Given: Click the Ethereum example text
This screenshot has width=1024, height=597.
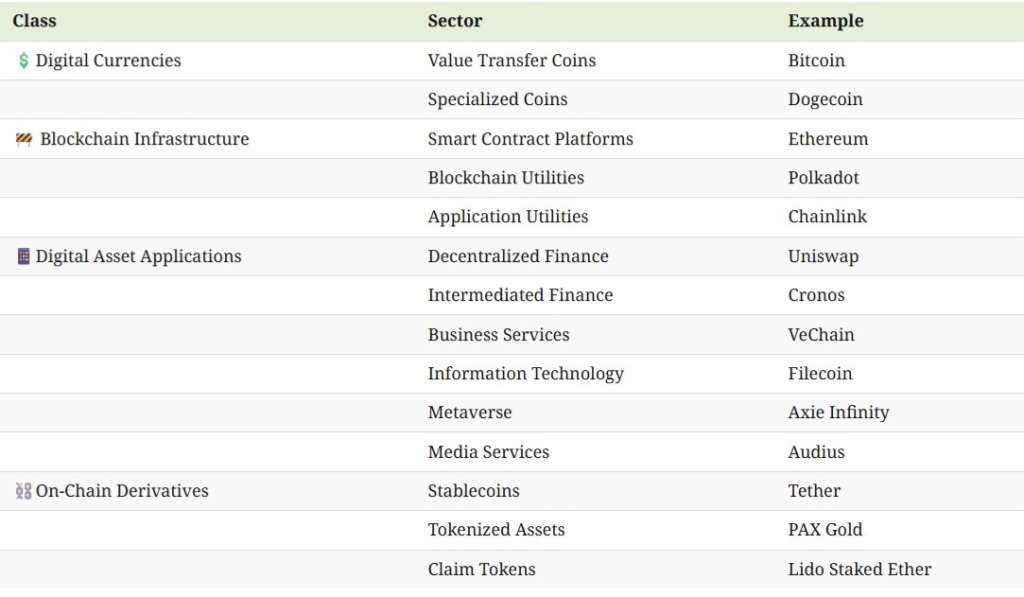Looking at the screenshot, I should (828, 139).
